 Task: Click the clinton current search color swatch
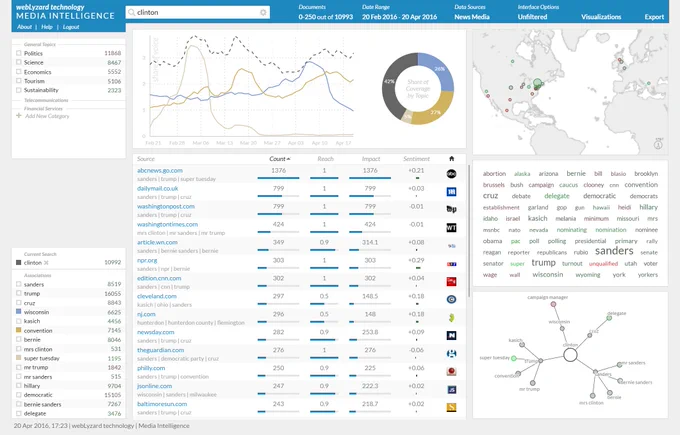tap(19, 262)
